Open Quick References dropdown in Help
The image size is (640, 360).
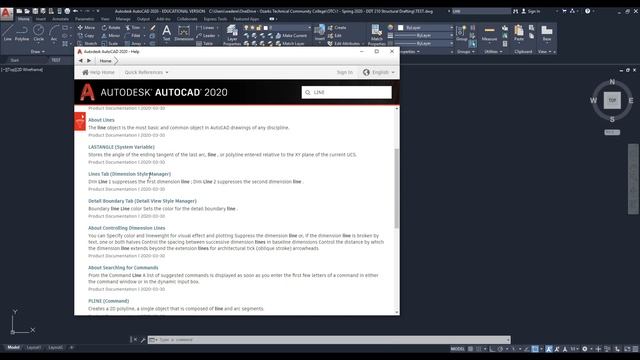point(146,72)
